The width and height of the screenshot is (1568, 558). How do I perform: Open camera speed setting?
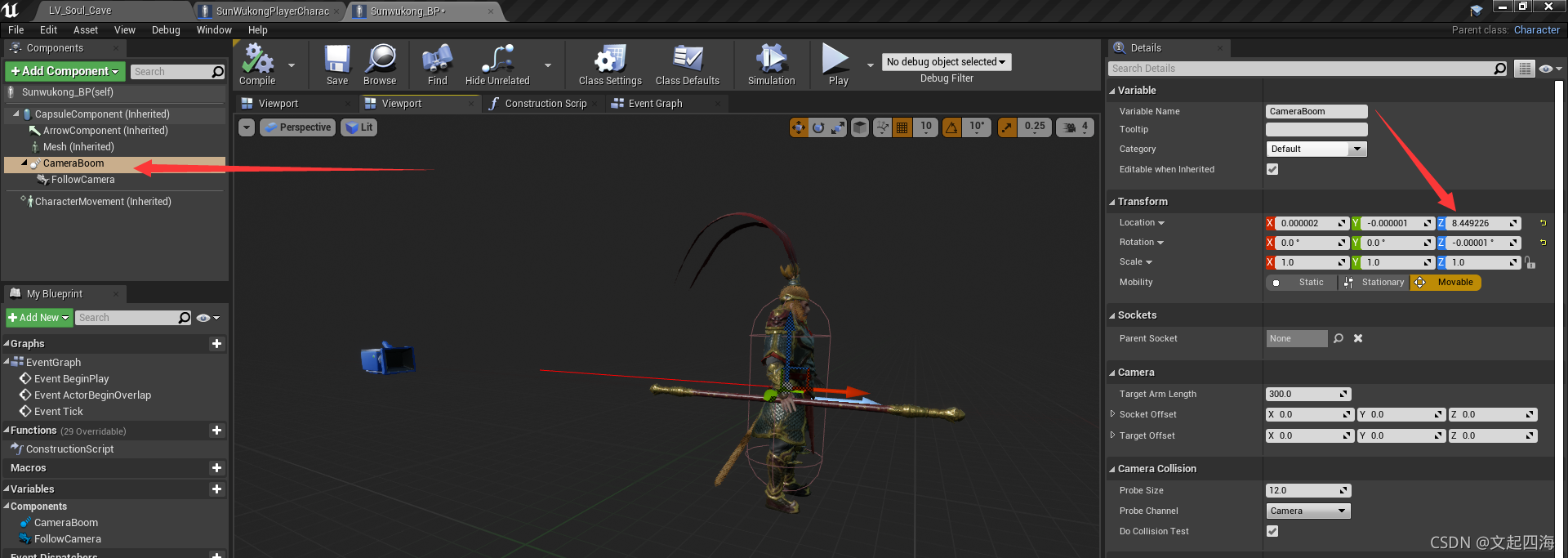tap(1075, 127)
